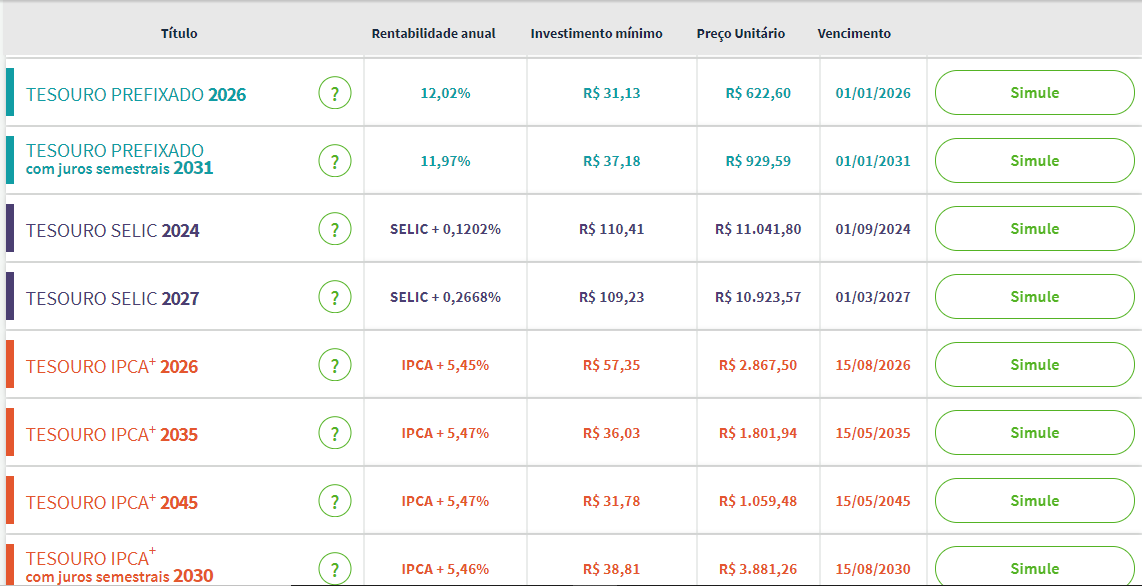Hit Simule on the Tesouro Selic 2027 row

pyautogui.click(x=1034, y=297)
